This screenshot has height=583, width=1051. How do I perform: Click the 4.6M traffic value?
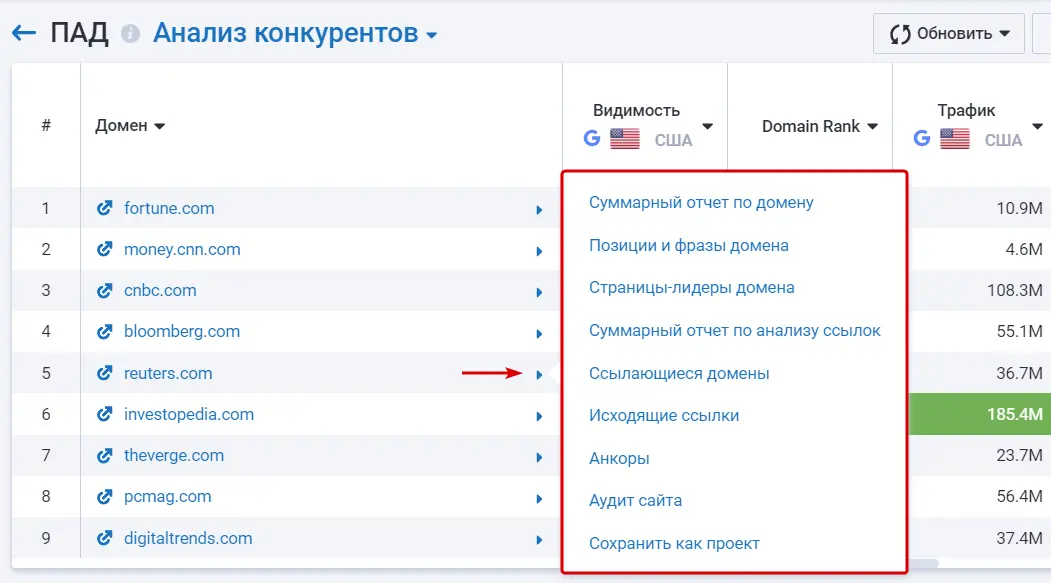(x=1024, y=249)
